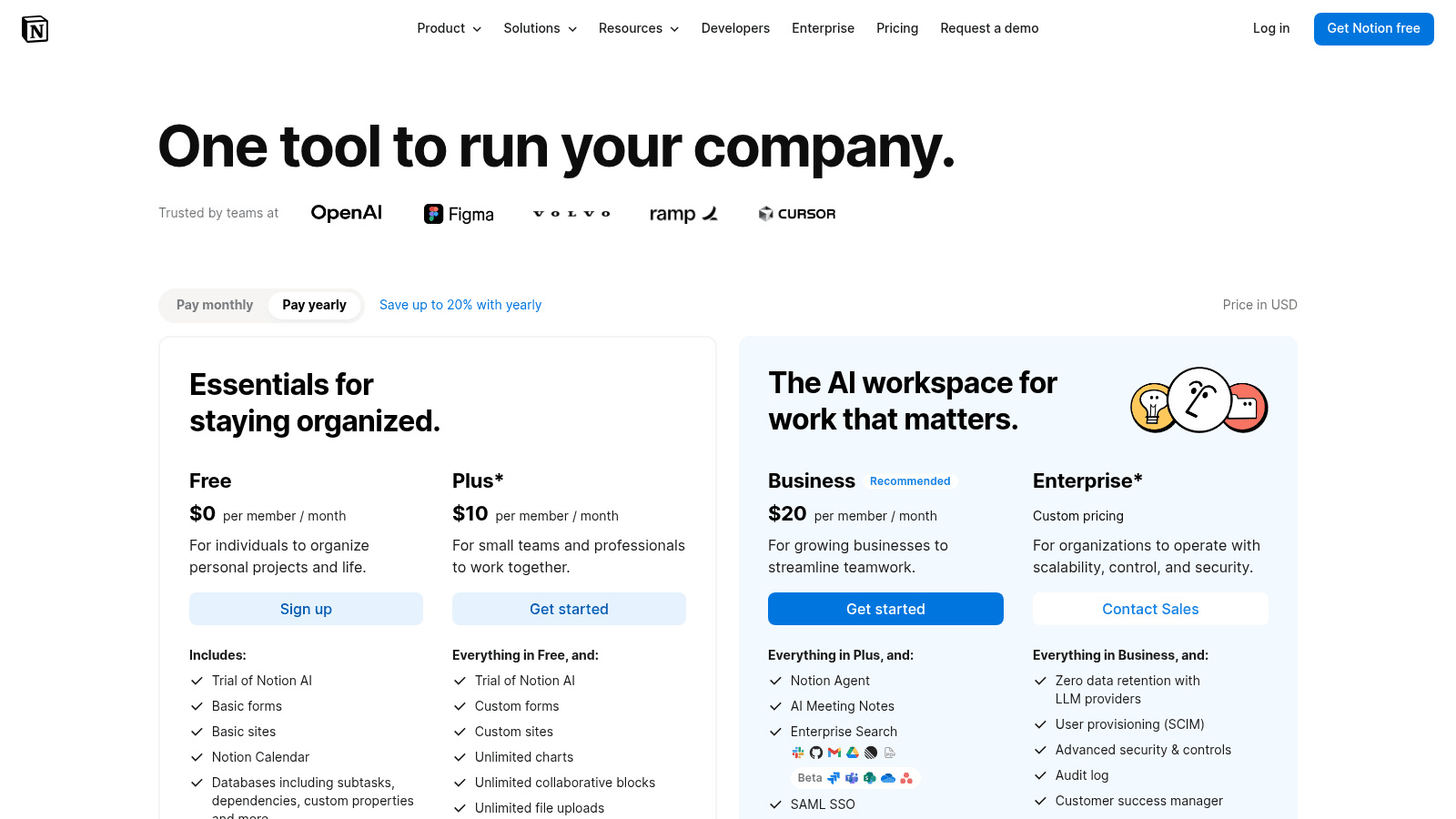Click the GitHub integration icon
The height and width of the screenshot is (819, 1456).
(x=816, y=753)
